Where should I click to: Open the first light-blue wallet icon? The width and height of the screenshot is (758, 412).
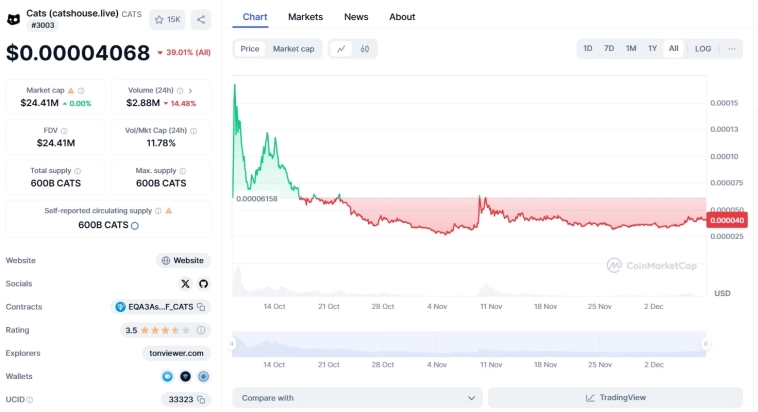167,376
